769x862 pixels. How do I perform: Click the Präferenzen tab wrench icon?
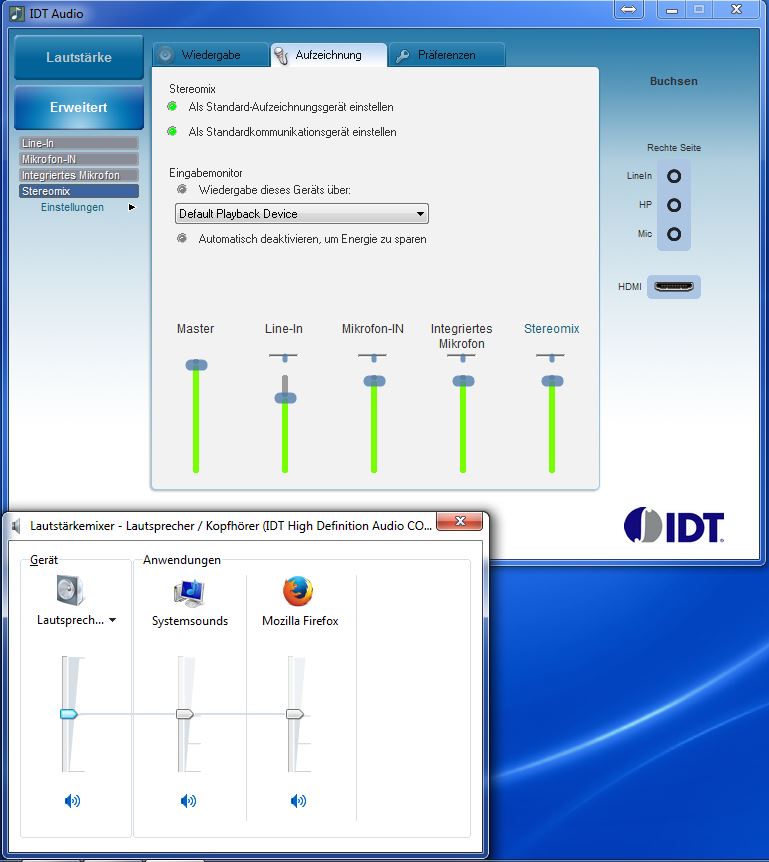(x=403, y=56)
